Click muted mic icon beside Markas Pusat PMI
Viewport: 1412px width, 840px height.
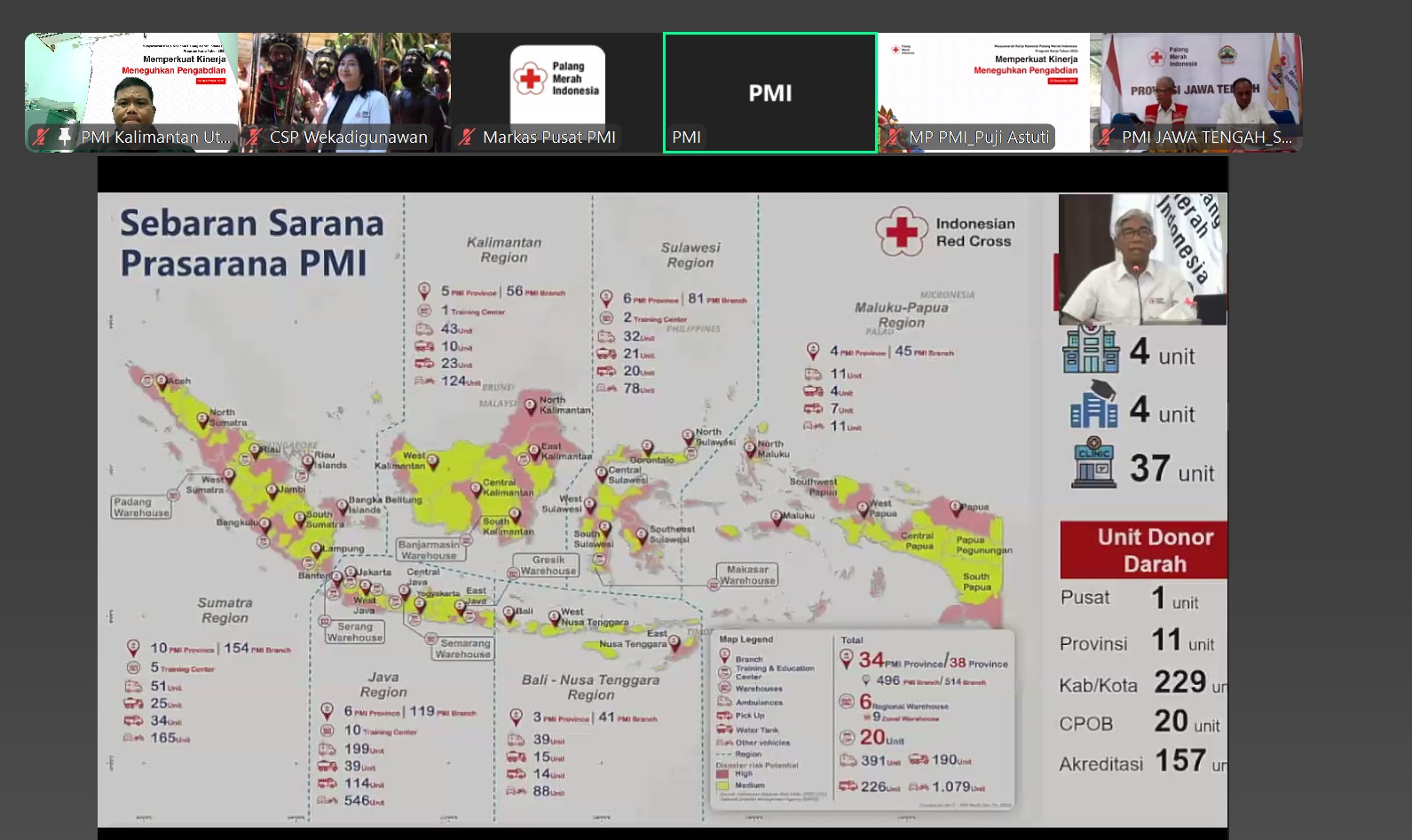click(467, 137)
